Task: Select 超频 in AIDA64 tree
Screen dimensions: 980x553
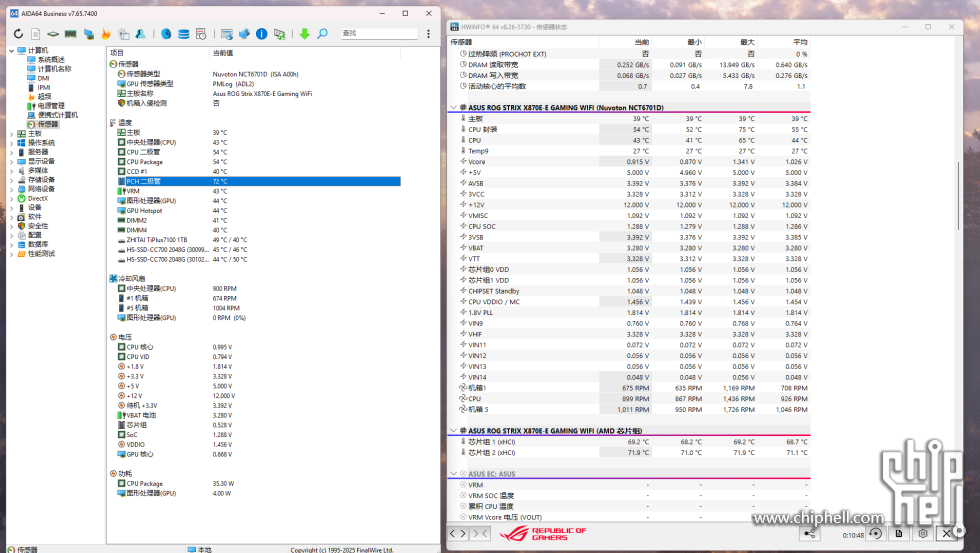Action: tap(44, 96)
